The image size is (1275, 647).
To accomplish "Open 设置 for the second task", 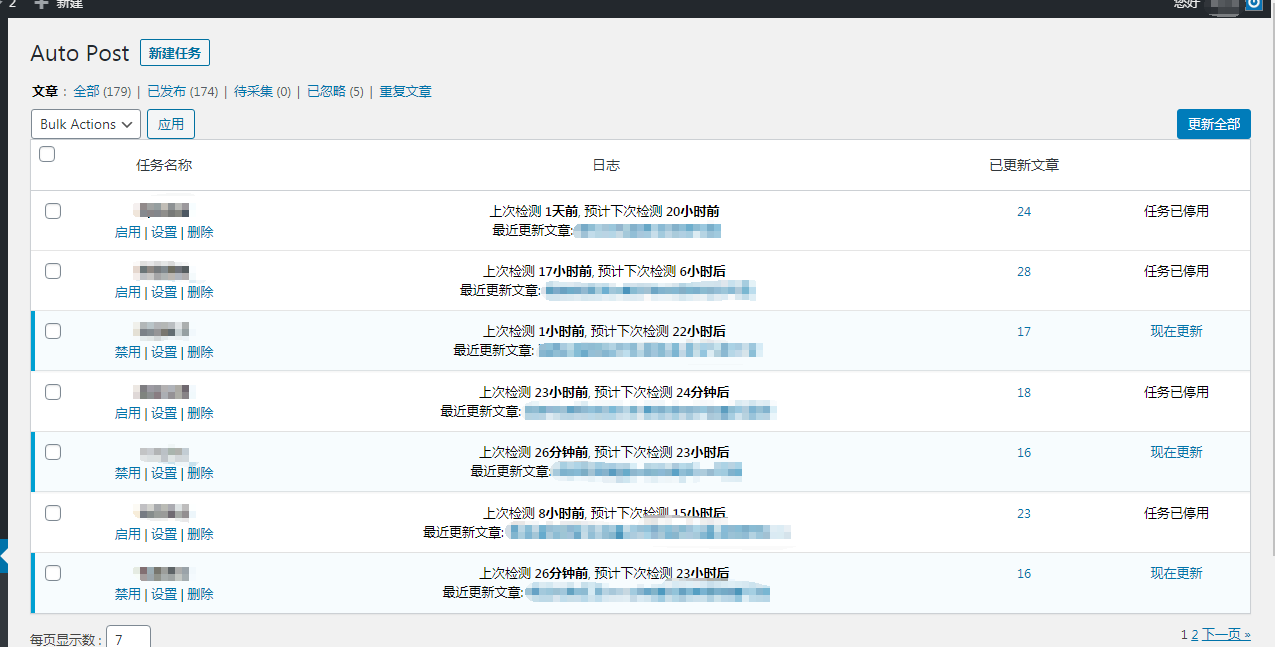I will tap(164, 291).
